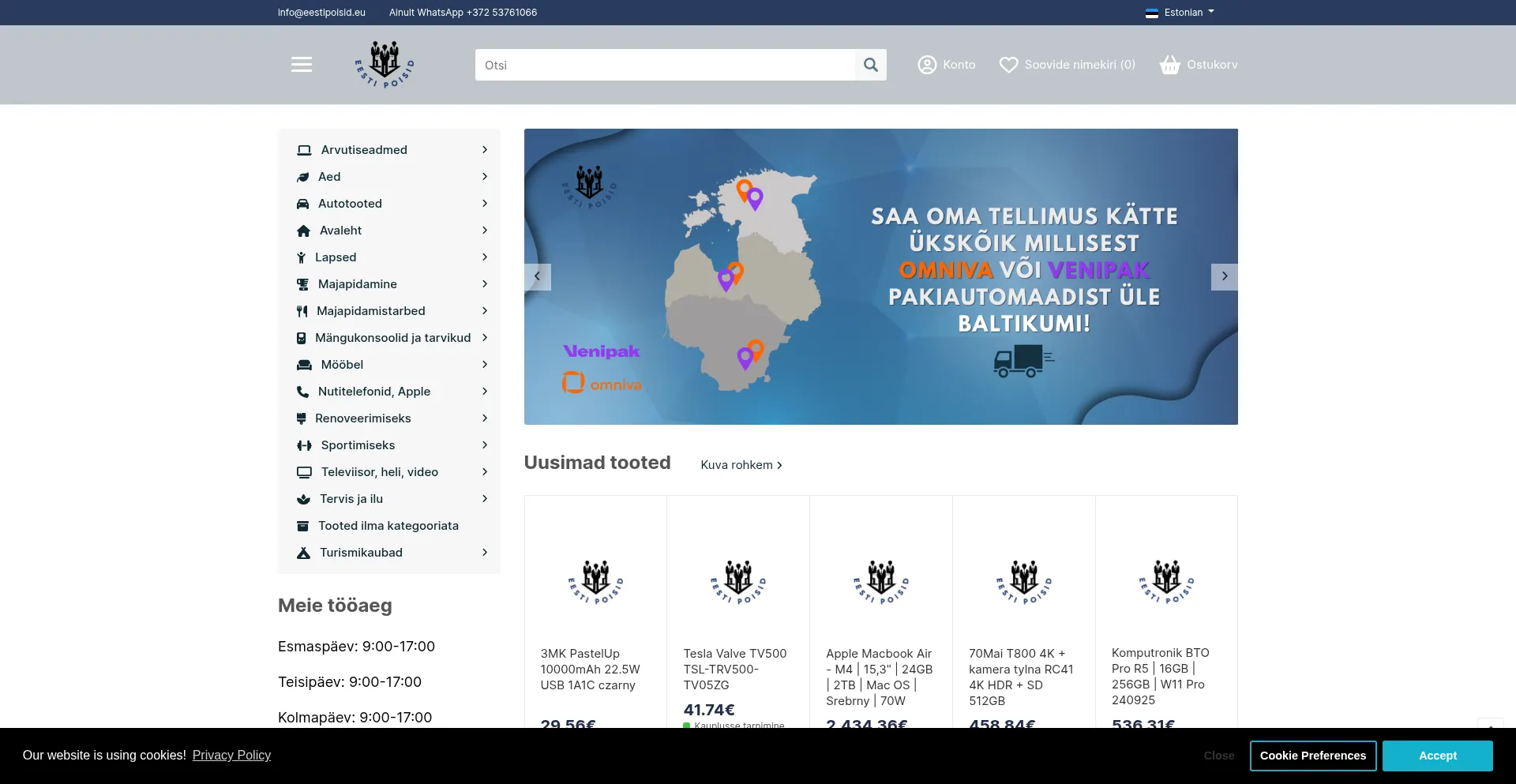This screenshot has height=784, width=1516.
Task: Expand the Televiisor, heli, video chevron
Action: pos(485,472)
